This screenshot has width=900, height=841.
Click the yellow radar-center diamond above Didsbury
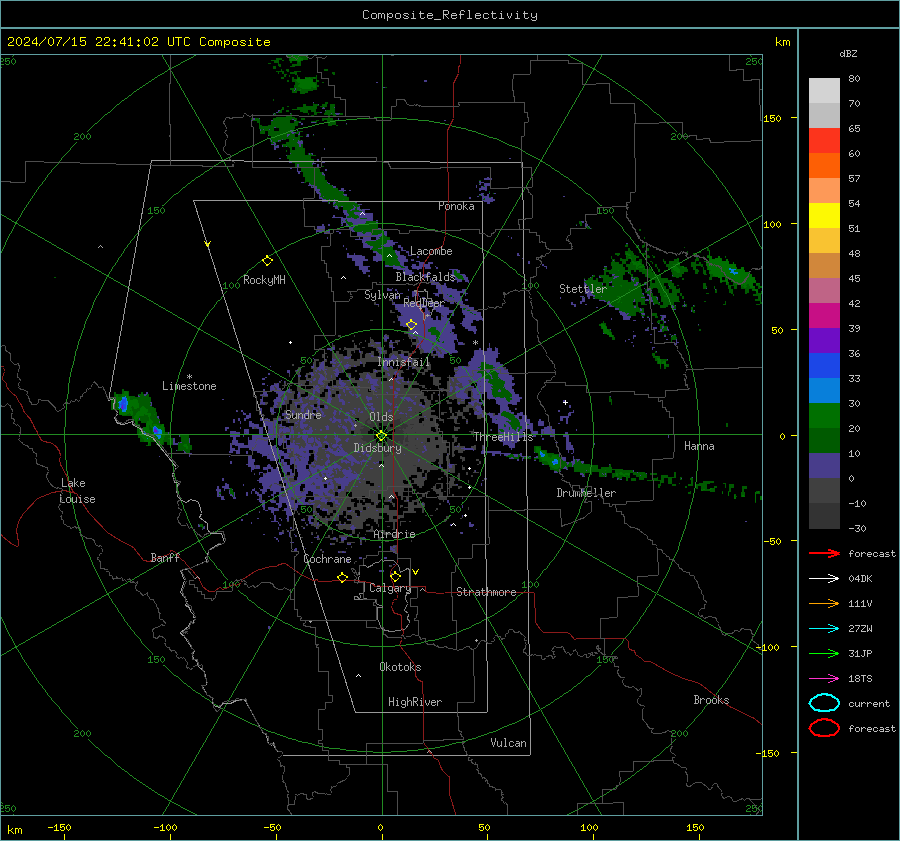[381, 436]
